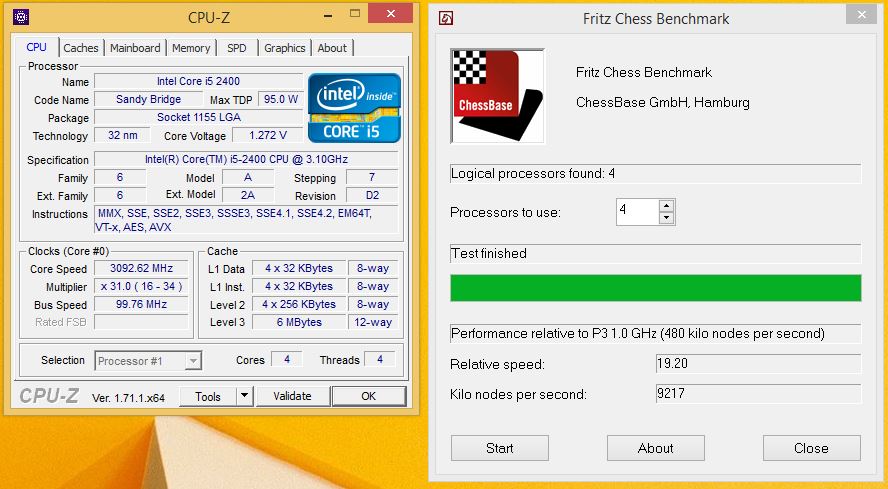
Task: Click the Logical processors found field
Action: [x=656, y=173]
